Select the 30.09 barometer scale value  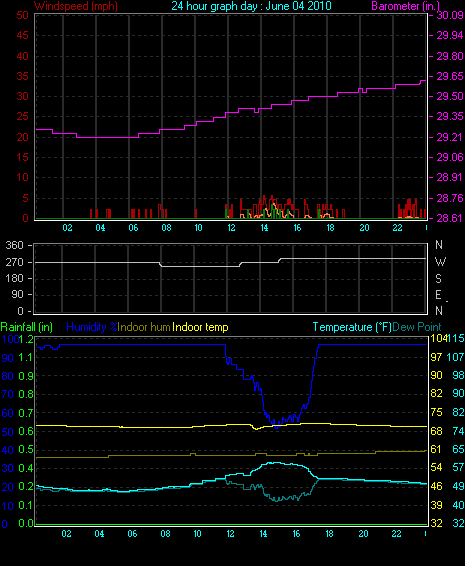pos(450,15)
